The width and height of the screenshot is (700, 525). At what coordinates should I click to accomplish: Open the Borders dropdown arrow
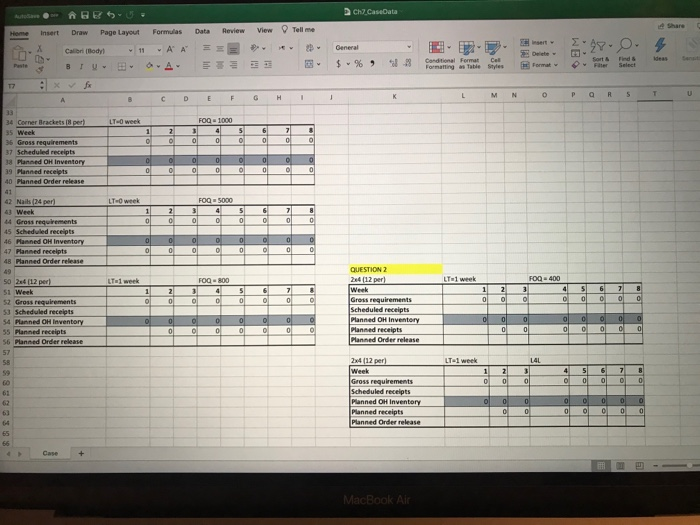pyautogui.click(x=131, y=67)
